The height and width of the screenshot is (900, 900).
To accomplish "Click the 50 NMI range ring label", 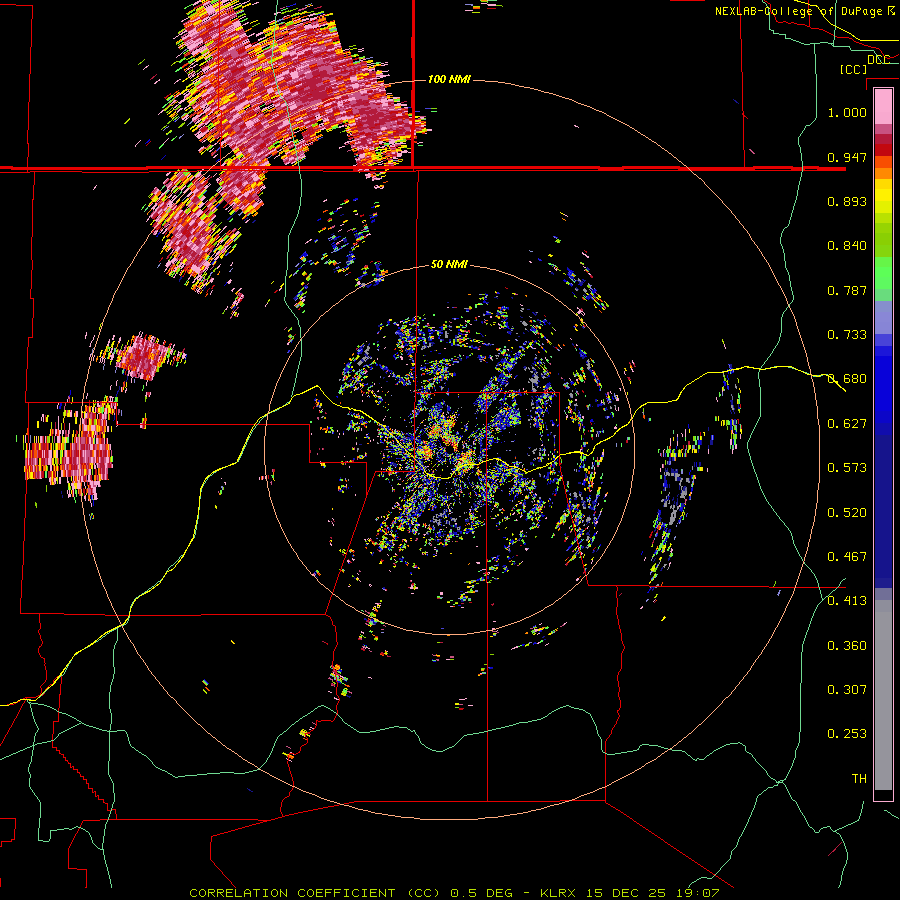I will coord(449,264).
